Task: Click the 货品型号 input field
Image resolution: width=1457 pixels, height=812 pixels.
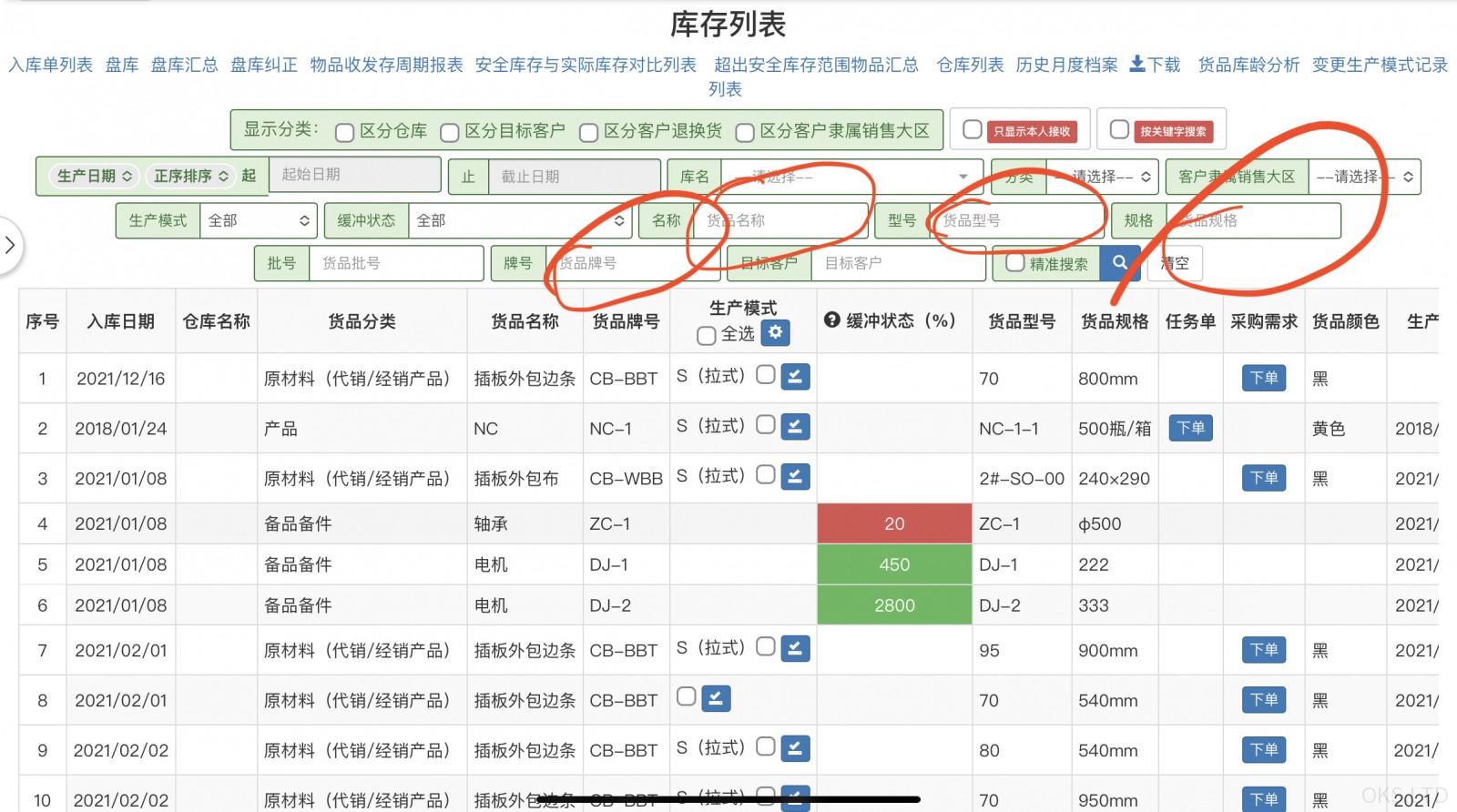Action: click(x=1017, y=220)
